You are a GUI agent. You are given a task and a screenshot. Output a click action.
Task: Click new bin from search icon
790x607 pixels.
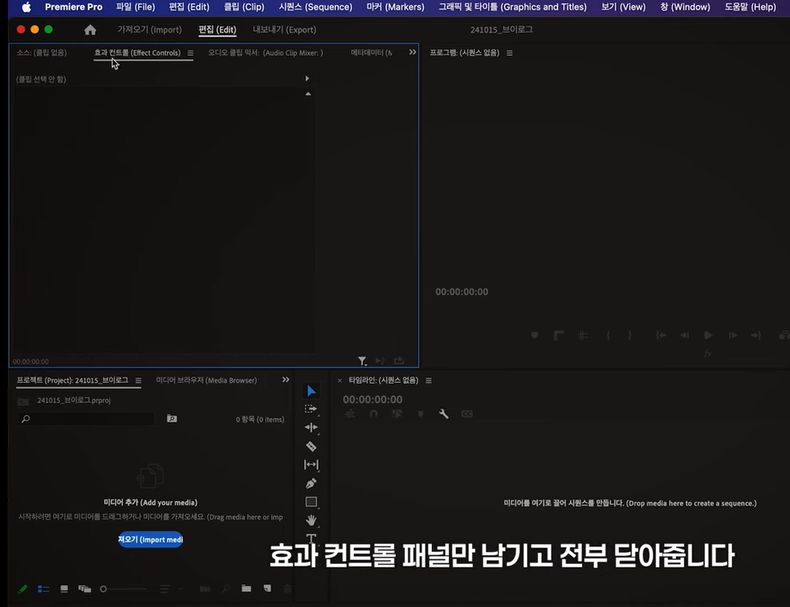[172, 419]
